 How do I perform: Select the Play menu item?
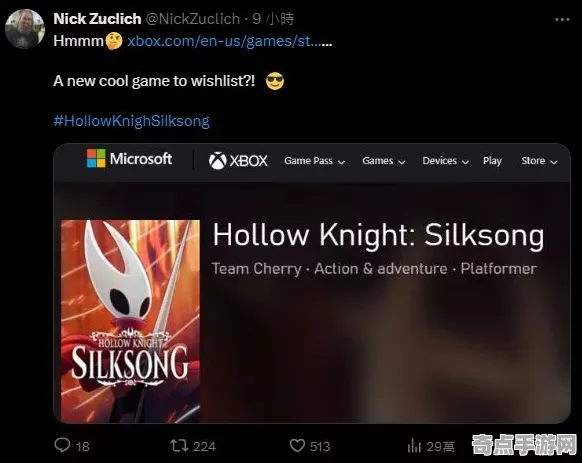(x=492, y=161)
